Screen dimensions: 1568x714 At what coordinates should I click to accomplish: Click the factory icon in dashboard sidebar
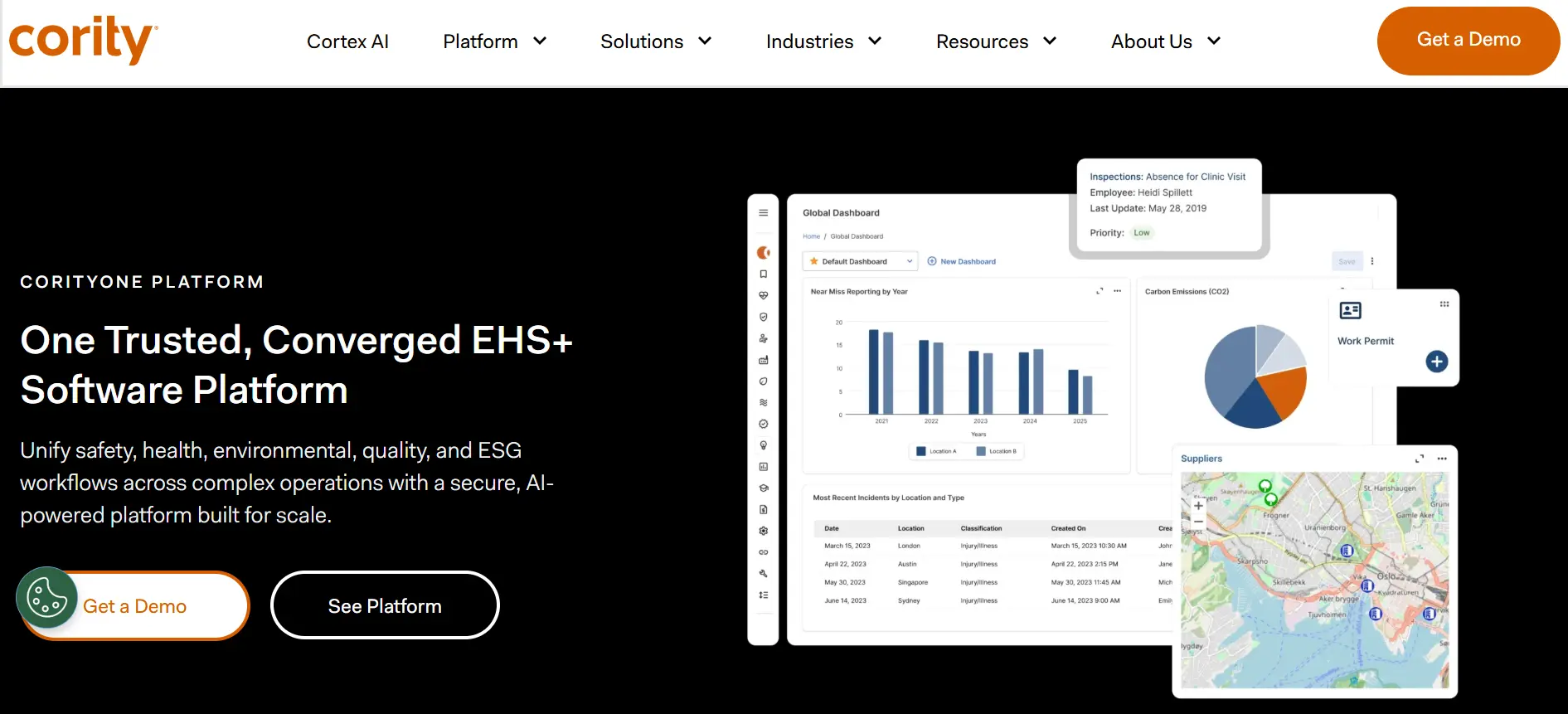(x=764, y=360)
